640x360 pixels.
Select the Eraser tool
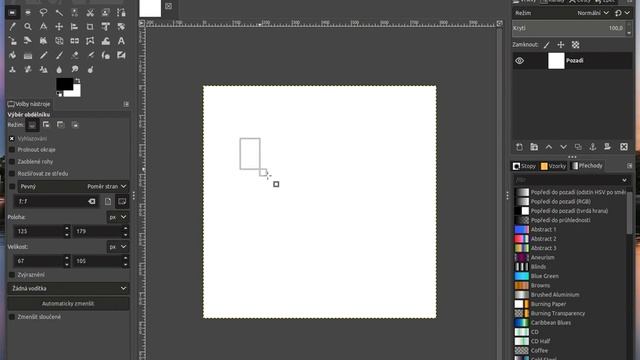(x=75, y=55)
